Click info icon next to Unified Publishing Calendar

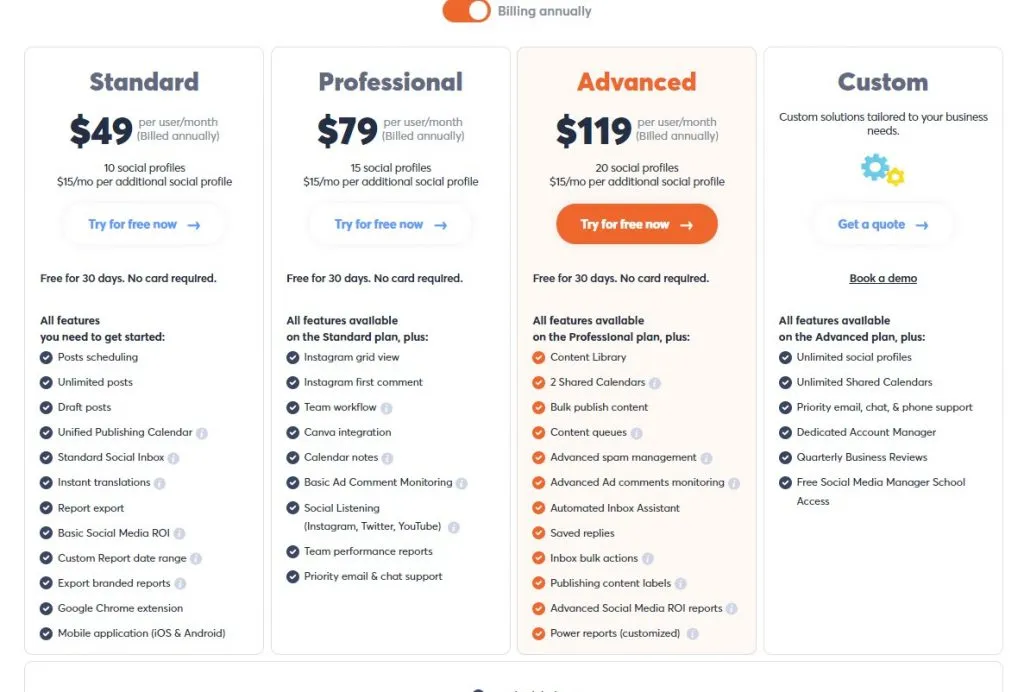click(202, 433)
